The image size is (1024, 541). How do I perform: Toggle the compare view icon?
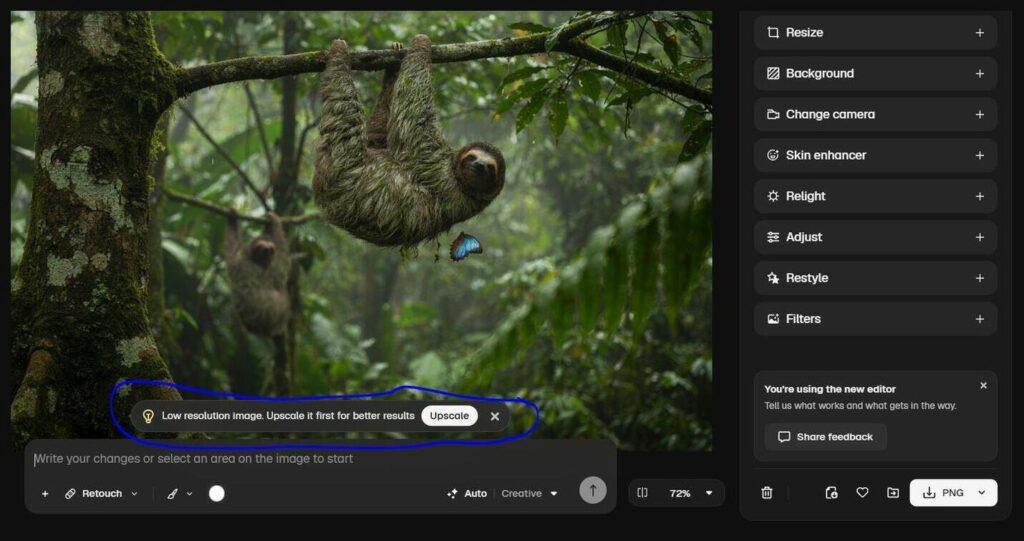643,493
